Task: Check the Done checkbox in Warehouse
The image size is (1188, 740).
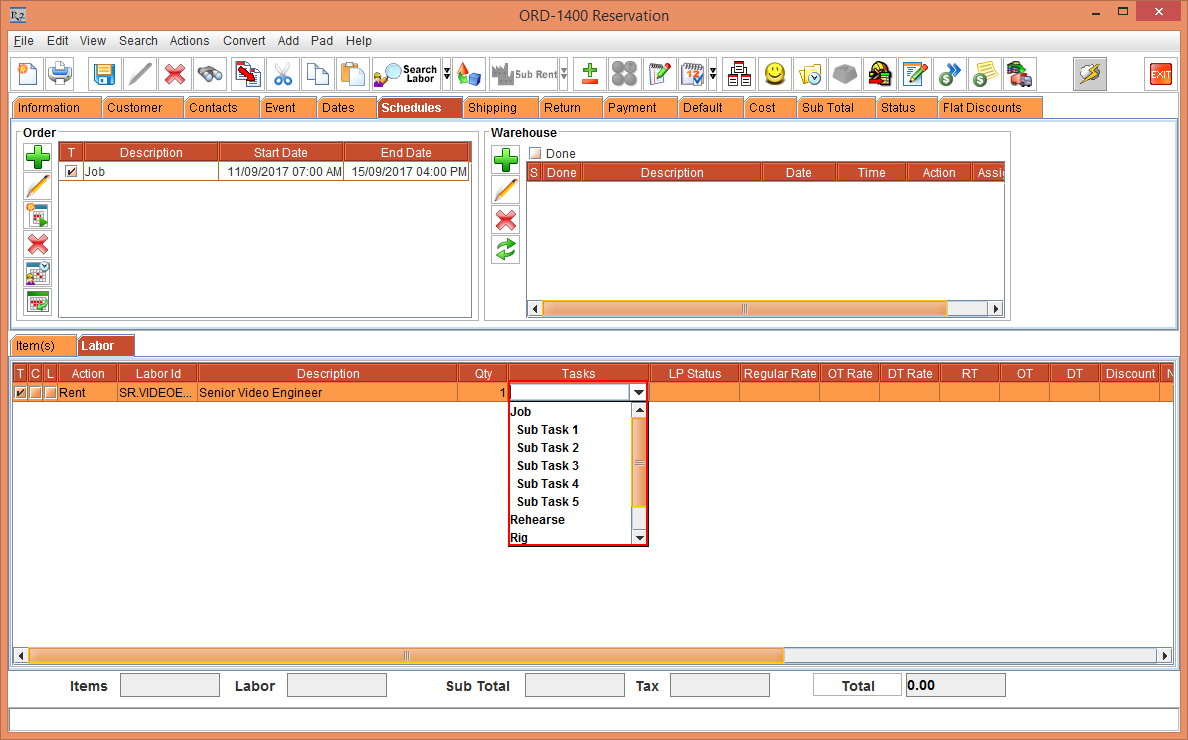Action: pos(535,154)
